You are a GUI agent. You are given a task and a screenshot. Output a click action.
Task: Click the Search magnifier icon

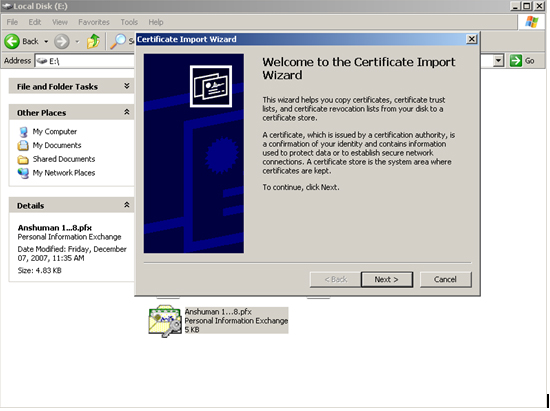pyautogui.click(x=118, y=41)
